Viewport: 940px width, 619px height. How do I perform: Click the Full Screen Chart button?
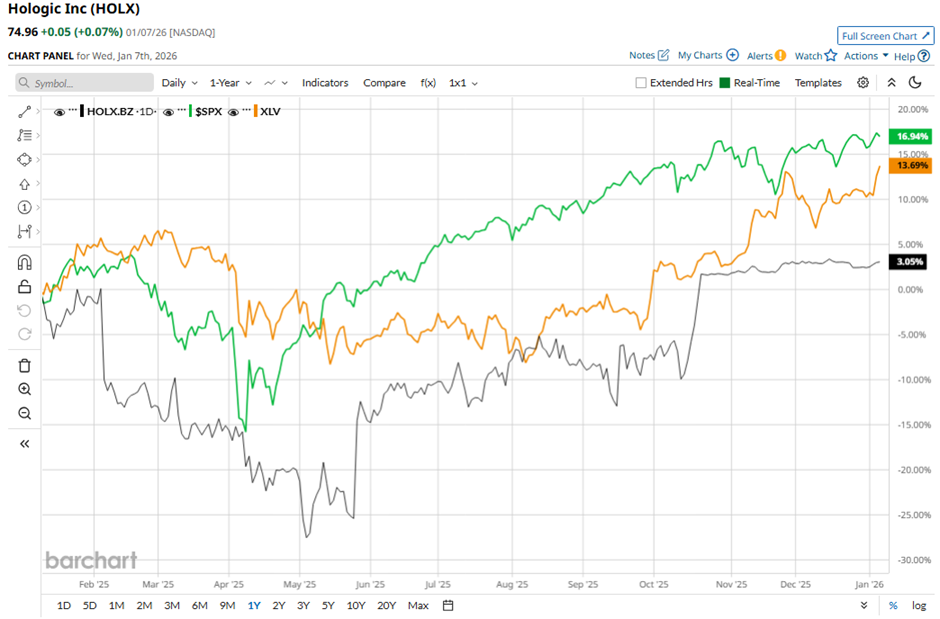click(886, 36)
